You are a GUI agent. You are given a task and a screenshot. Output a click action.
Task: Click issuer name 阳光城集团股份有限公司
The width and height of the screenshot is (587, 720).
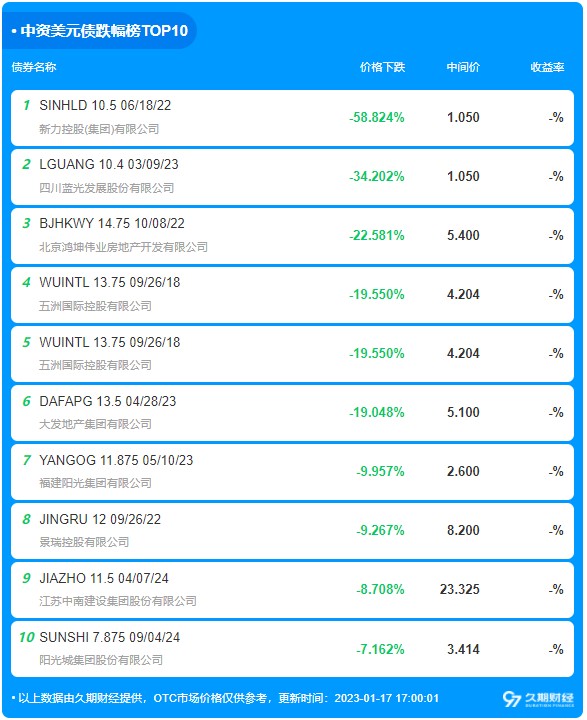[x=101, y=660]
